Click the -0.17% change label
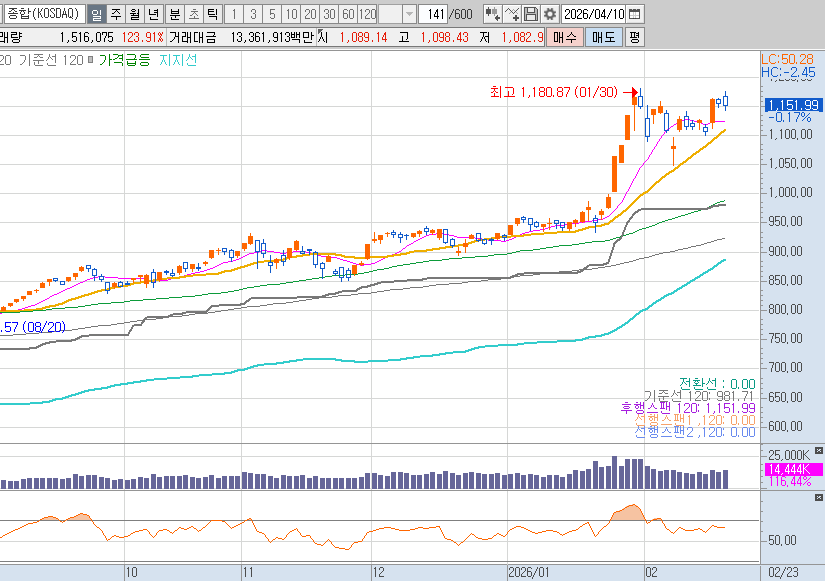Viewport: 825px width, 581px height. pyautogui.click(x=790, y=117)
